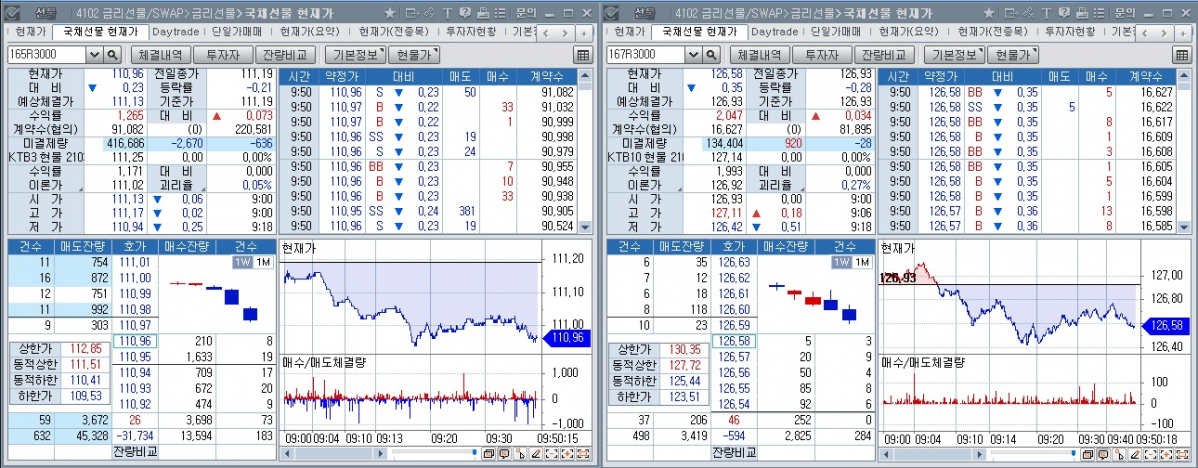Show previous tabs with left arrow in right window
The height and width of the screenshot is (468, 1198).
1145,33
